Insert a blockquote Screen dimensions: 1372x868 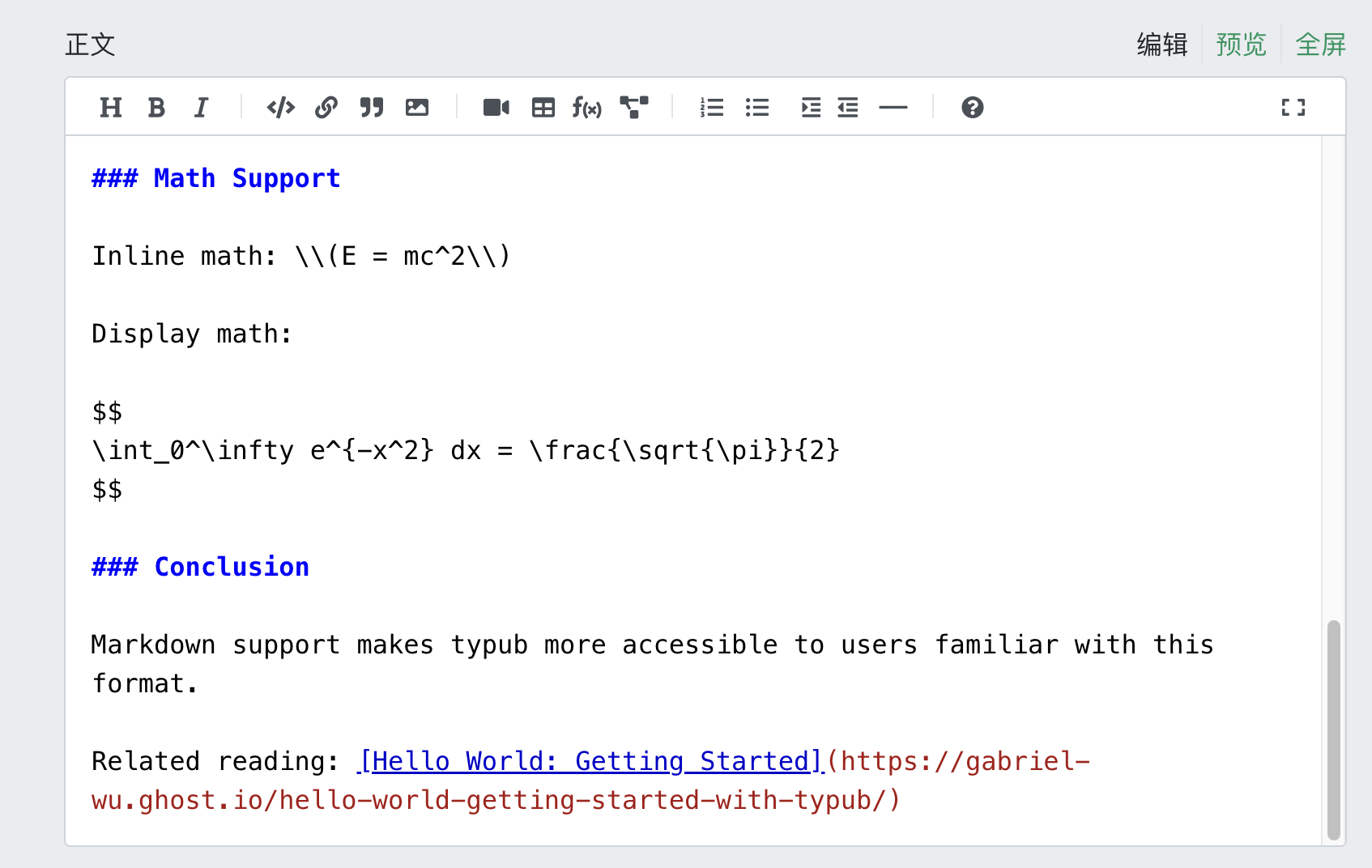372,108
